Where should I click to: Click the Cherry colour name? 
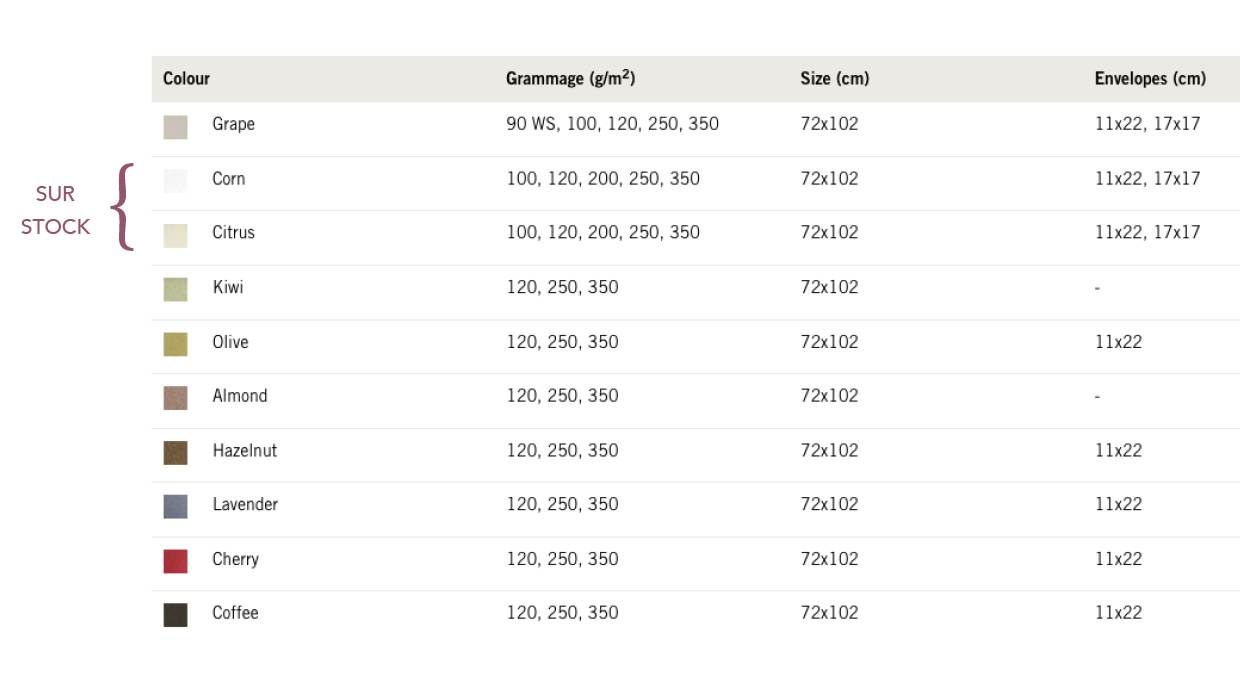[x=235, y=559]
